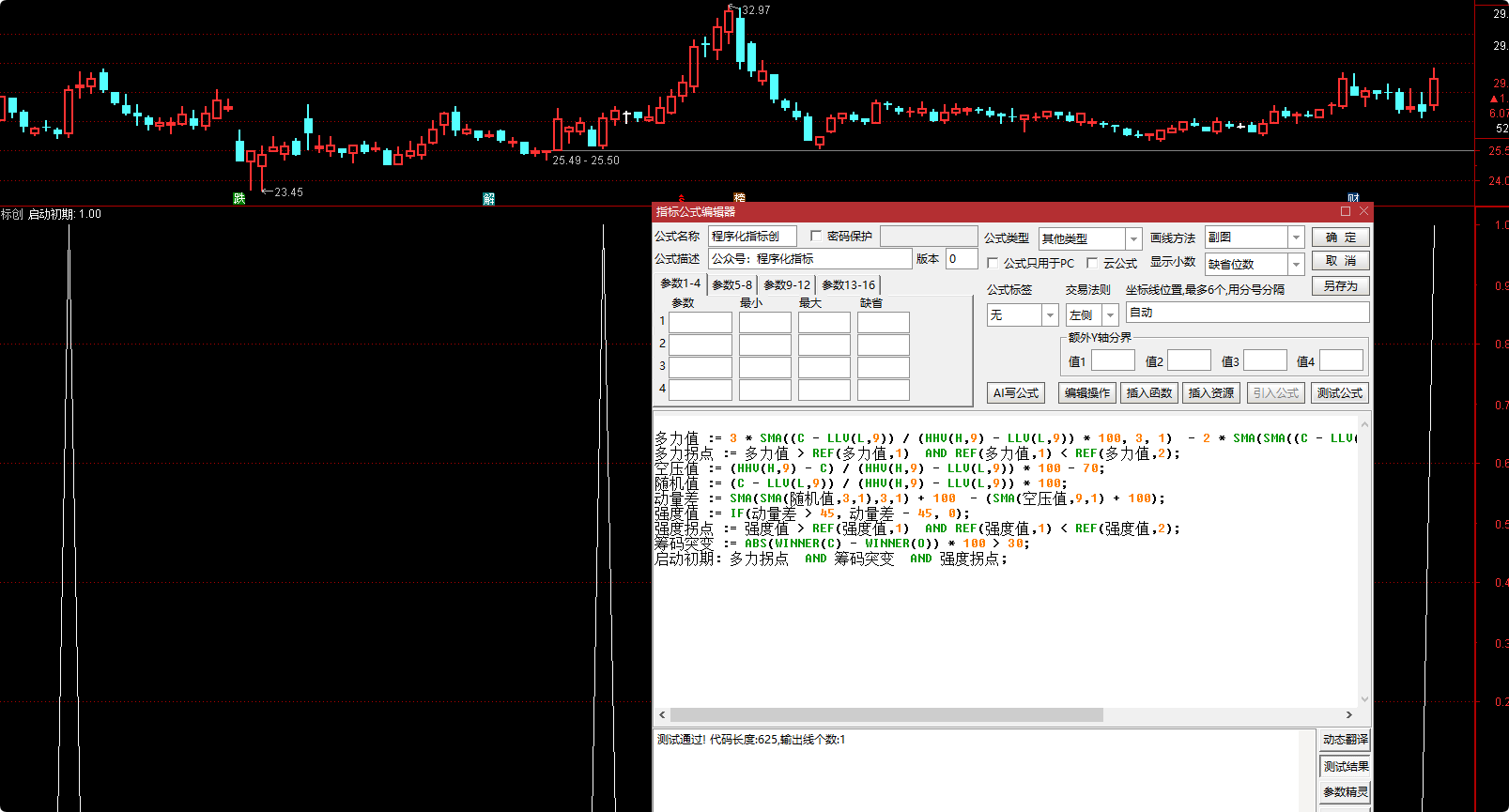Open the 参数13-16 tab
Screen dimensions: 1509x812
pos(848,284)
